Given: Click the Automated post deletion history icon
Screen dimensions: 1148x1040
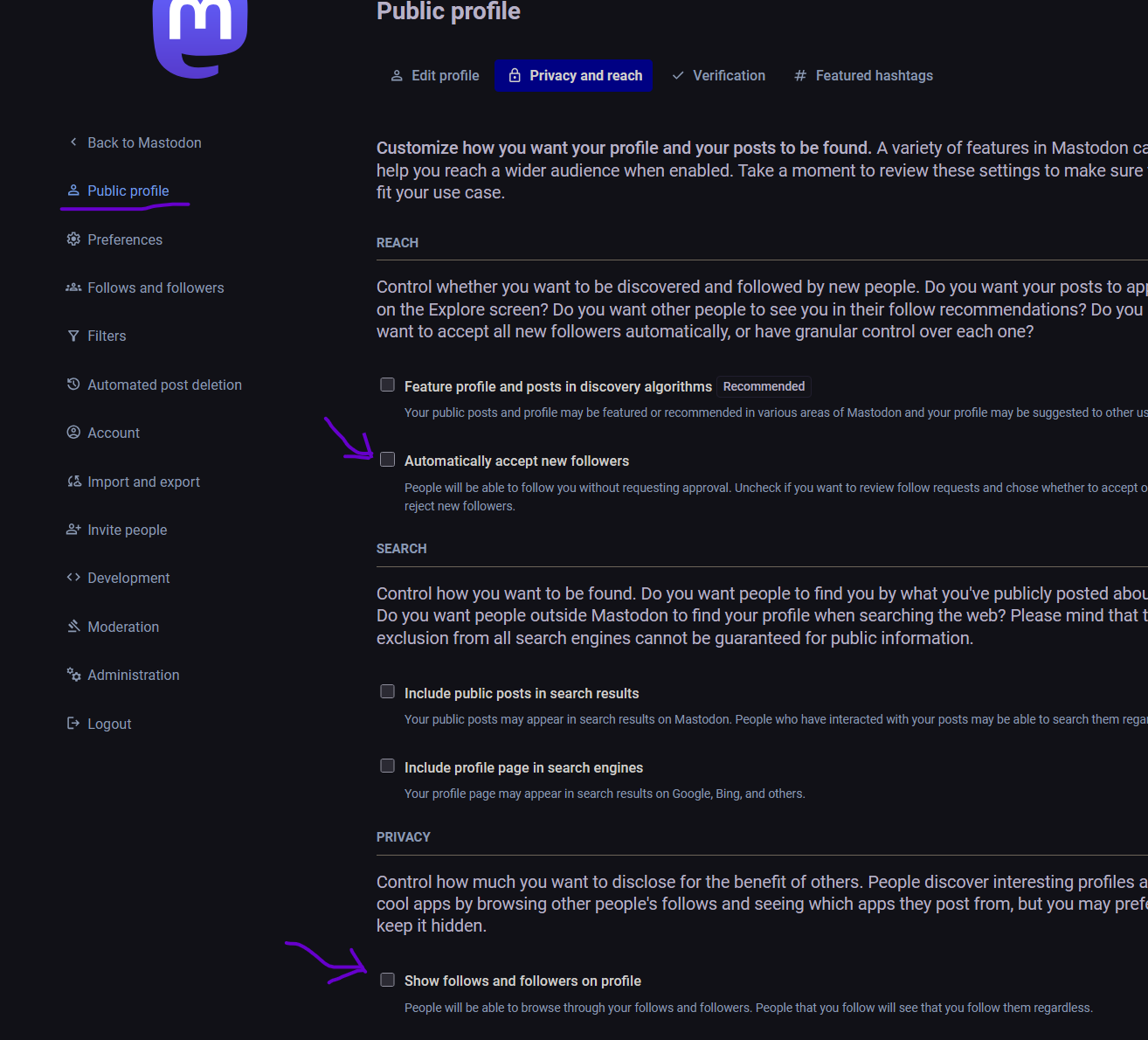Looking at the screenshot, I should 73,385.
